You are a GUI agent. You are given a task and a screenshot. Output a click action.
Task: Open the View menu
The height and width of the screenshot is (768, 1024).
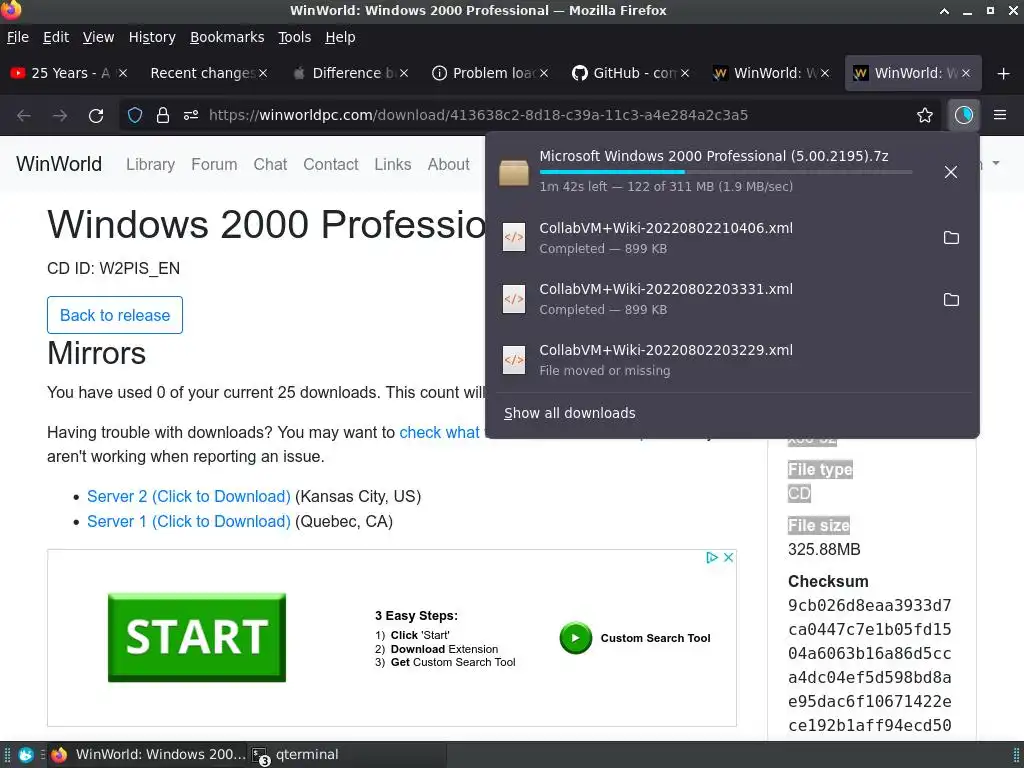pyautogui.click(x=98, y=37)
